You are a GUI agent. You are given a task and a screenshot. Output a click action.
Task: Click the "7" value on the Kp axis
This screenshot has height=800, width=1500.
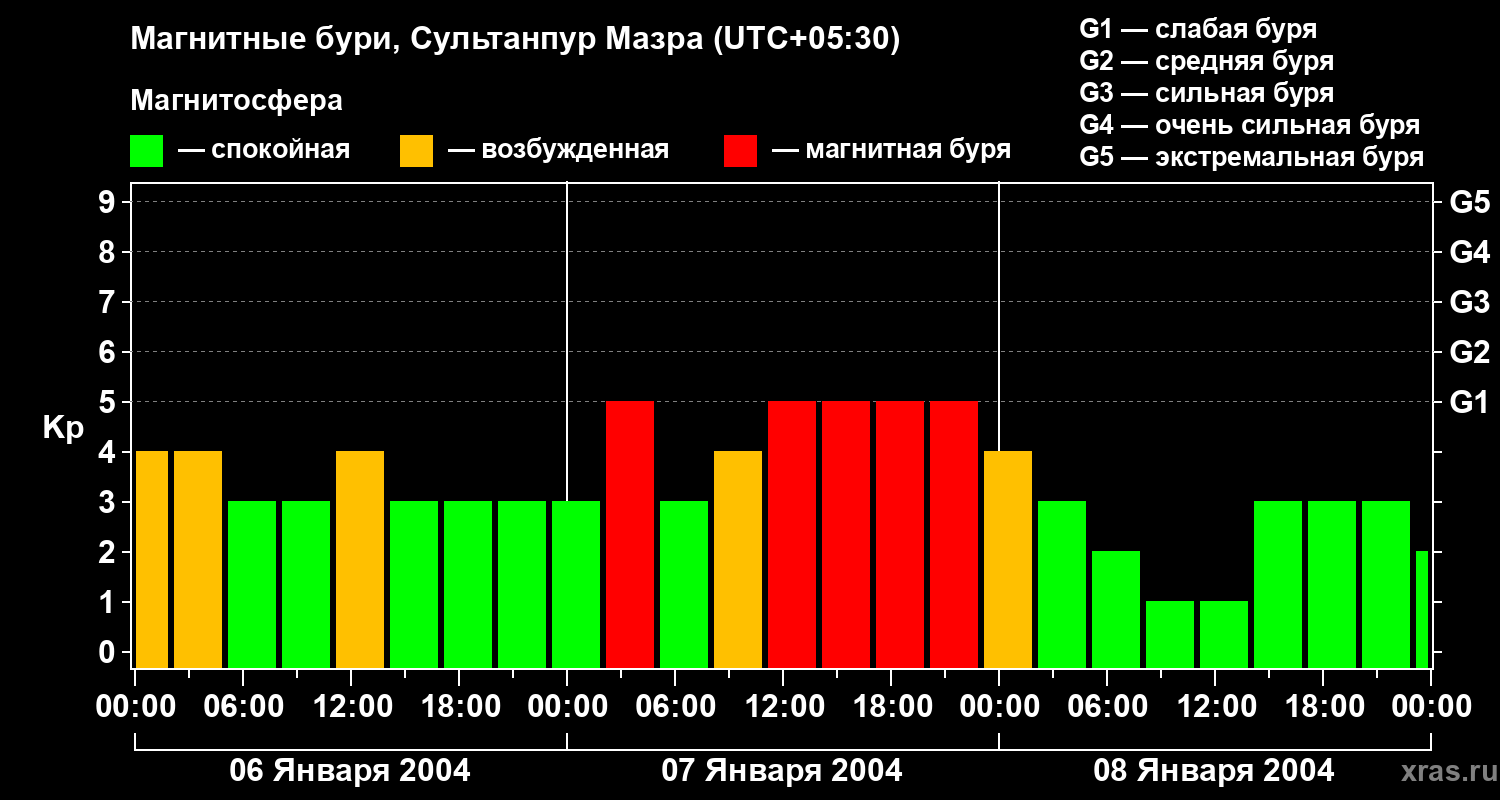coord(109,302)
